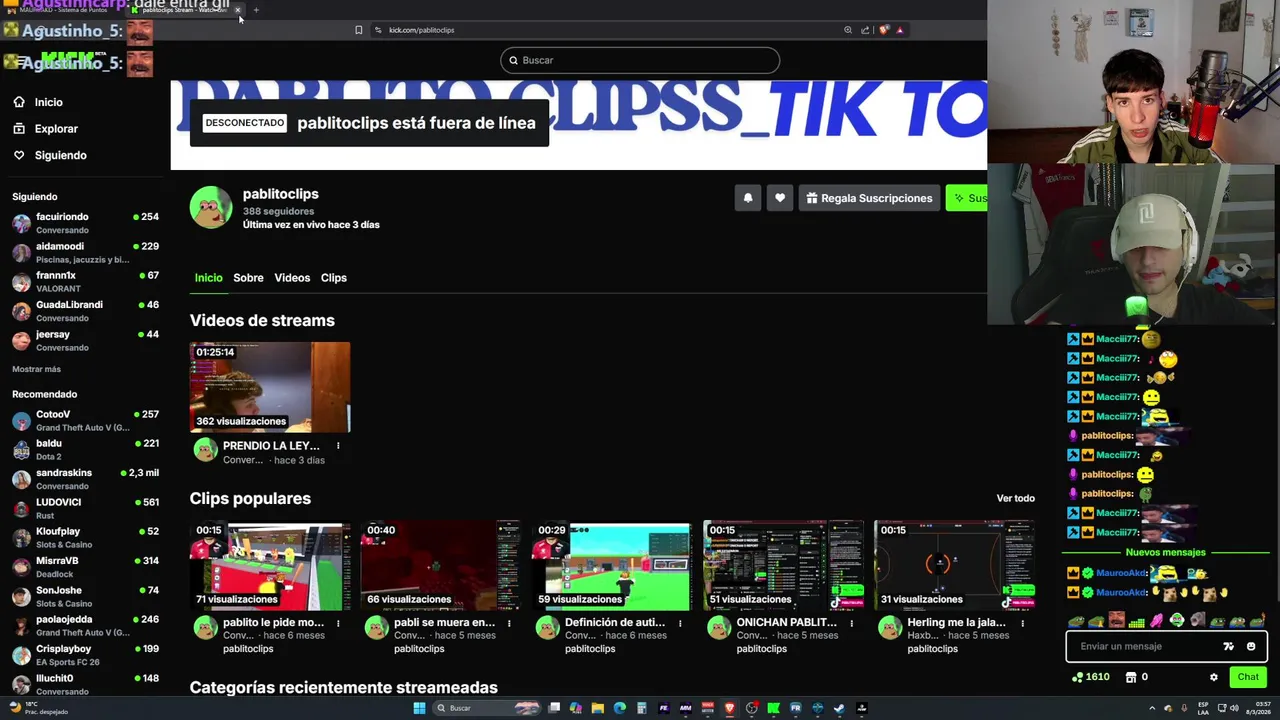Open recommended channel Crisplayboy
1280x720 pixels.
coord(86,654)
